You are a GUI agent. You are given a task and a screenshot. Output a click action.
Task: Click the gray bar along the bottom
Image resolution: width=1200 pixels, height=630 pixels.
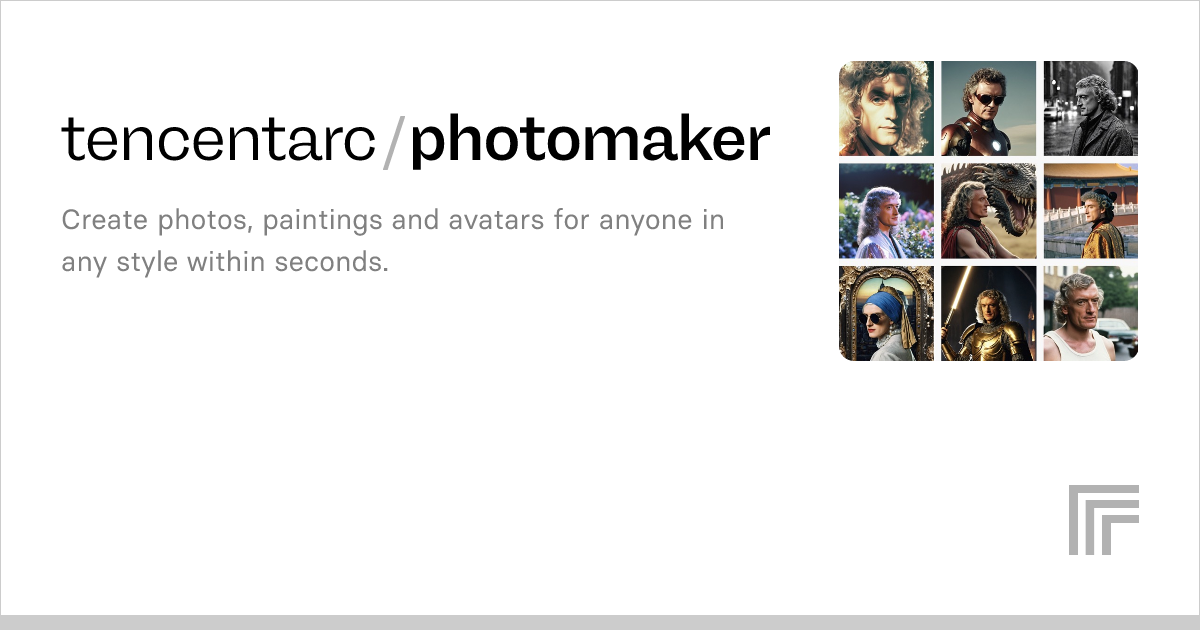pyautogui.click(x=600, y=622)
